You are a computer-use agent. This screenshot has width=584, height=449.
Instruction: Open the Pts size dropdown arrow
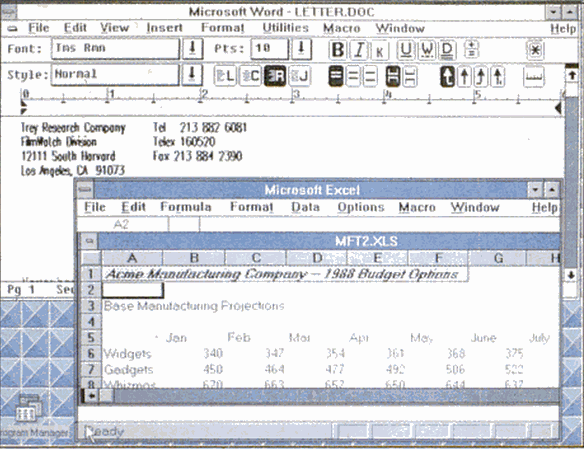point(301,49)
